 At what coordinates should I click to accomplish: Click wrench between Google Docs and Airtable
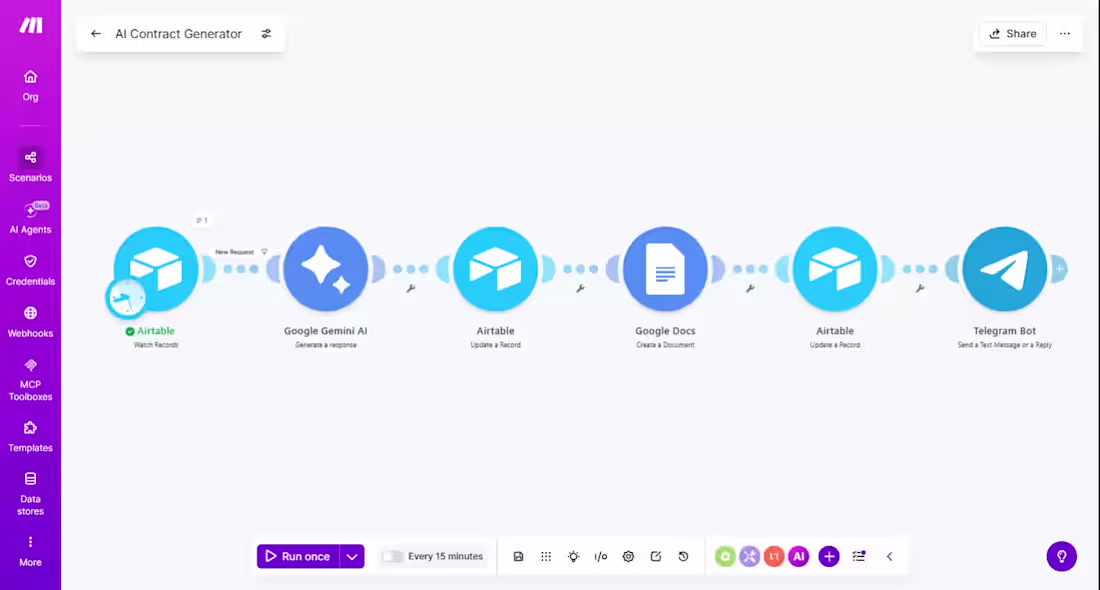750,288
